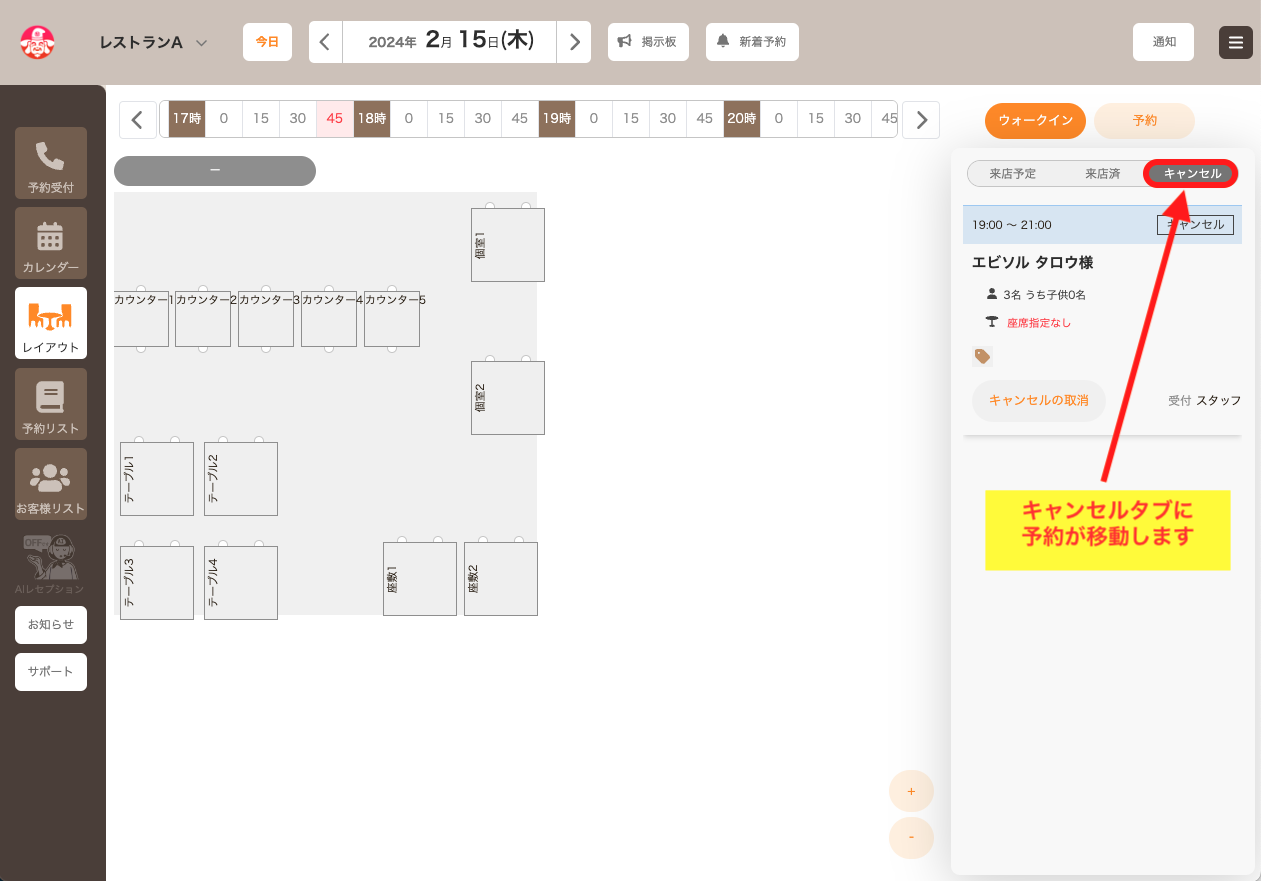Screen dimensions: 1261x881
Task: Select seat カウンター1
Action: pos(141,319)
